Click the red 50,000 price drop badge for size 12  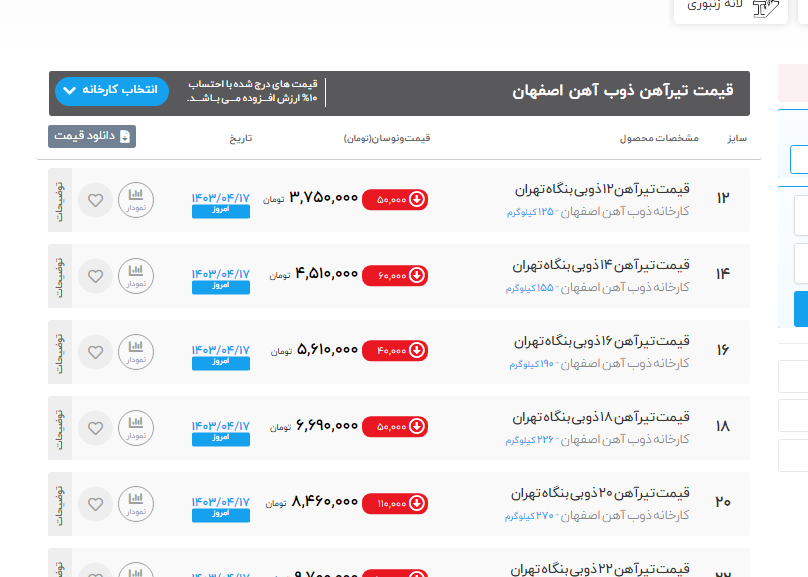click(395, 199)
